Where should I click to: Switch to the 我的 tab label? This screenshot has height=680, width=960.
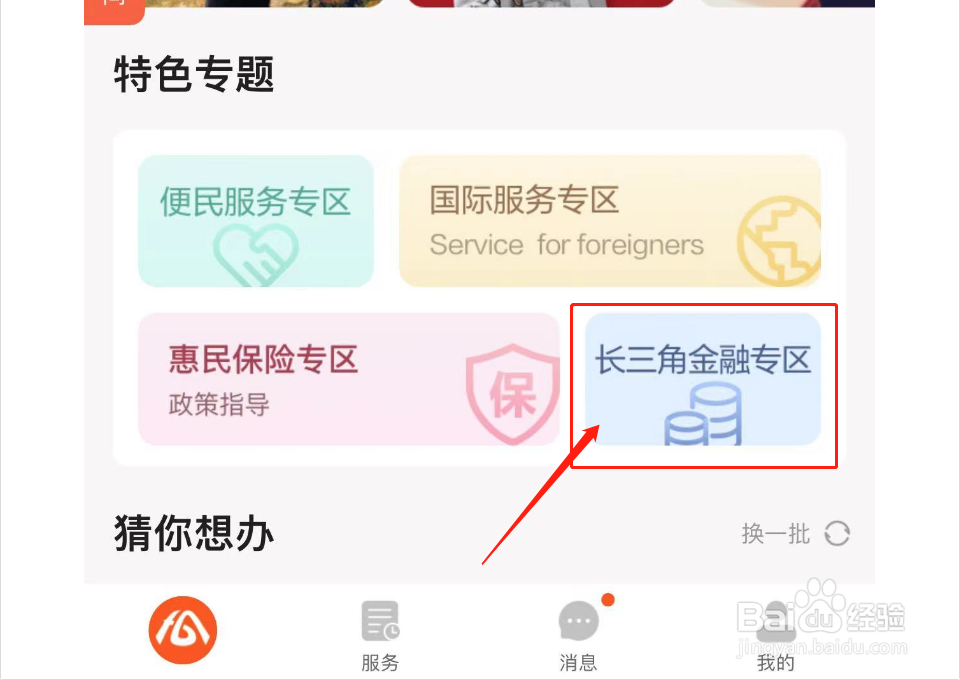[776, 662]
